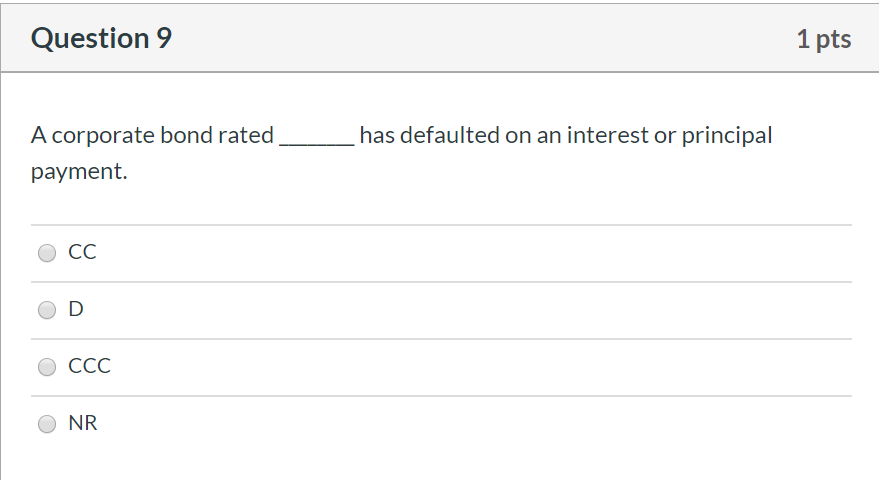Screen dimensions: 879x480
Task: Click the CC answer label text
Action: (82, 253)
